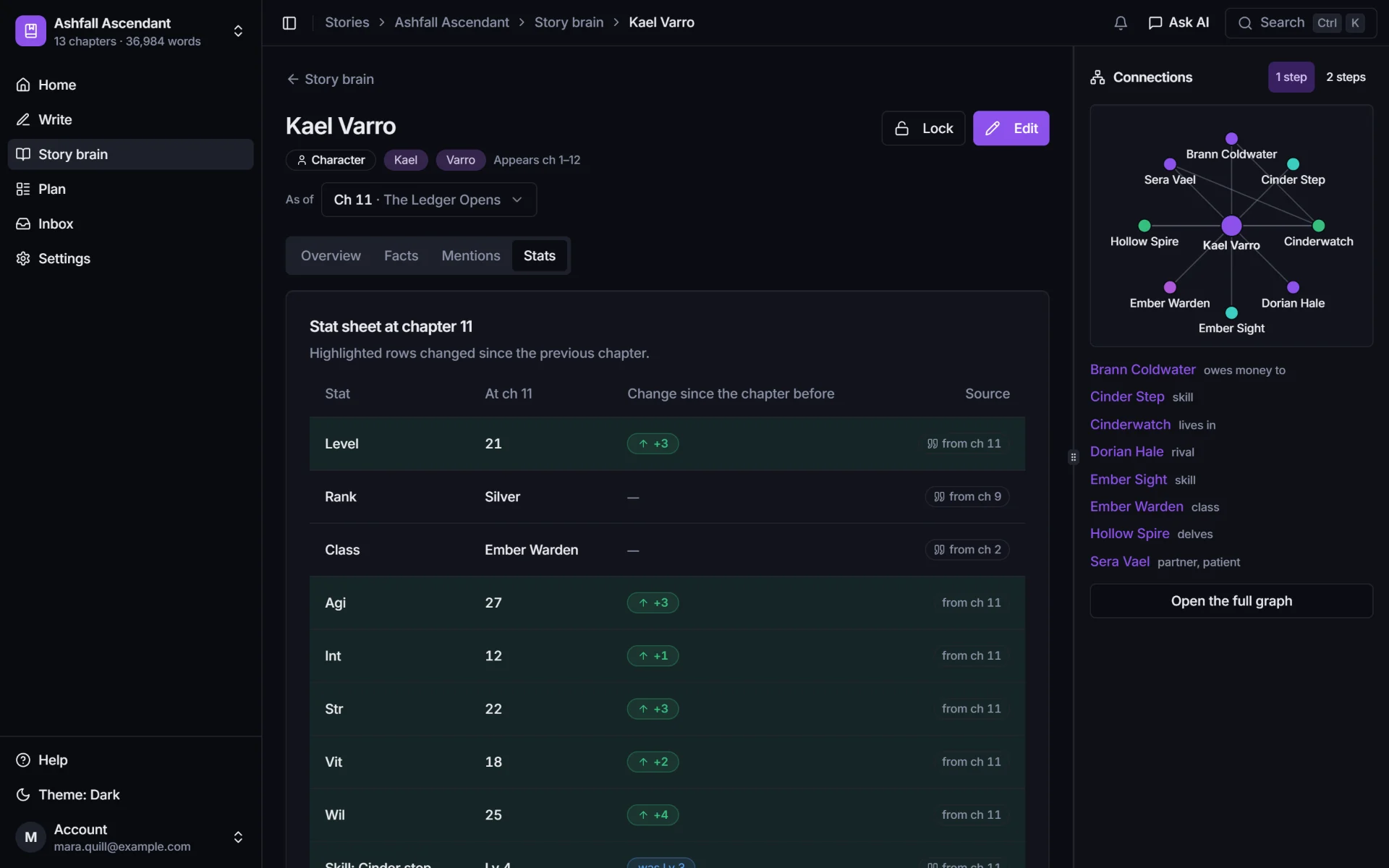
Task: Open Brann Coldwater connection link
Action: pos(1142,370)
